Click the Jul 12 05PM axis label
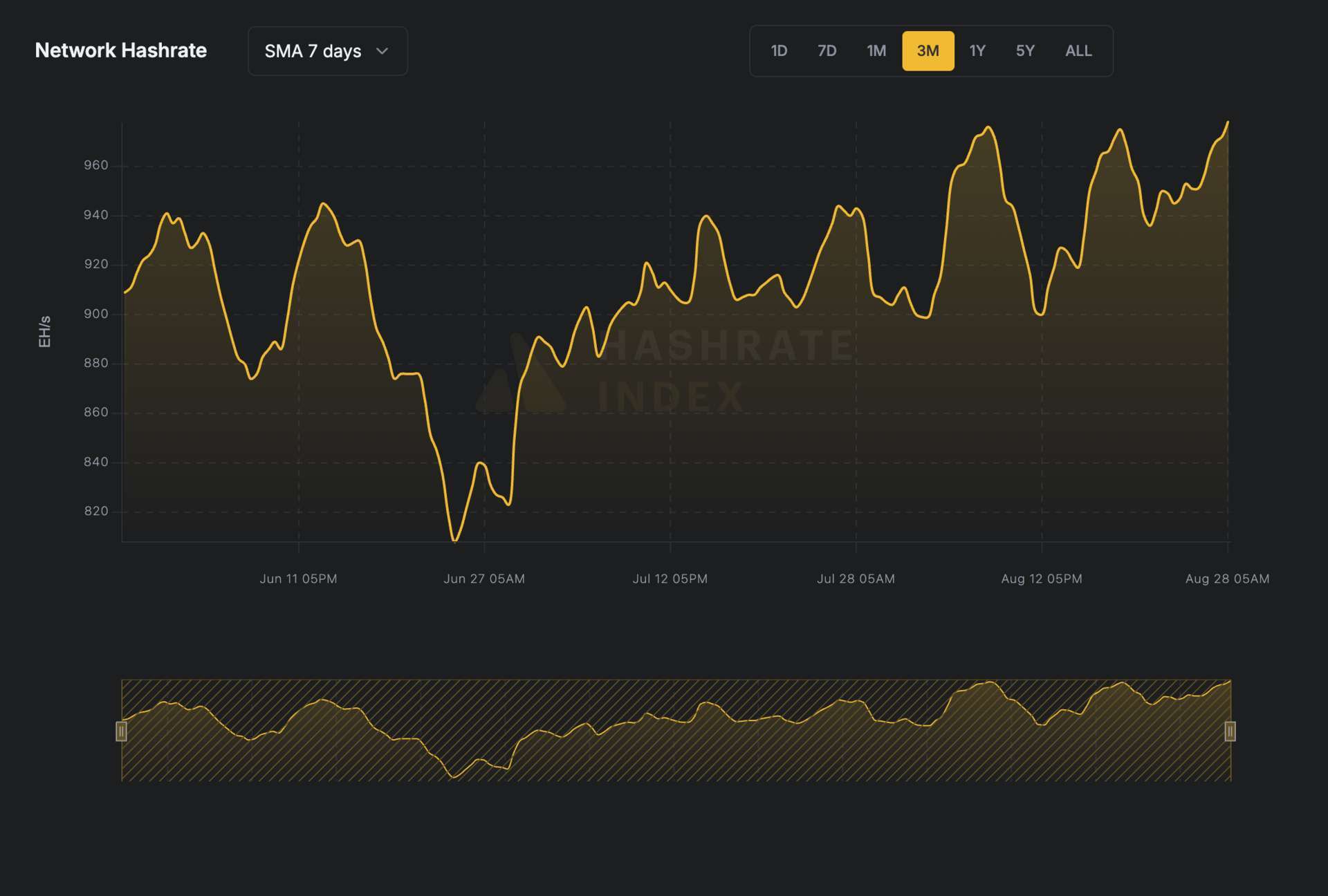 [670, 579]
